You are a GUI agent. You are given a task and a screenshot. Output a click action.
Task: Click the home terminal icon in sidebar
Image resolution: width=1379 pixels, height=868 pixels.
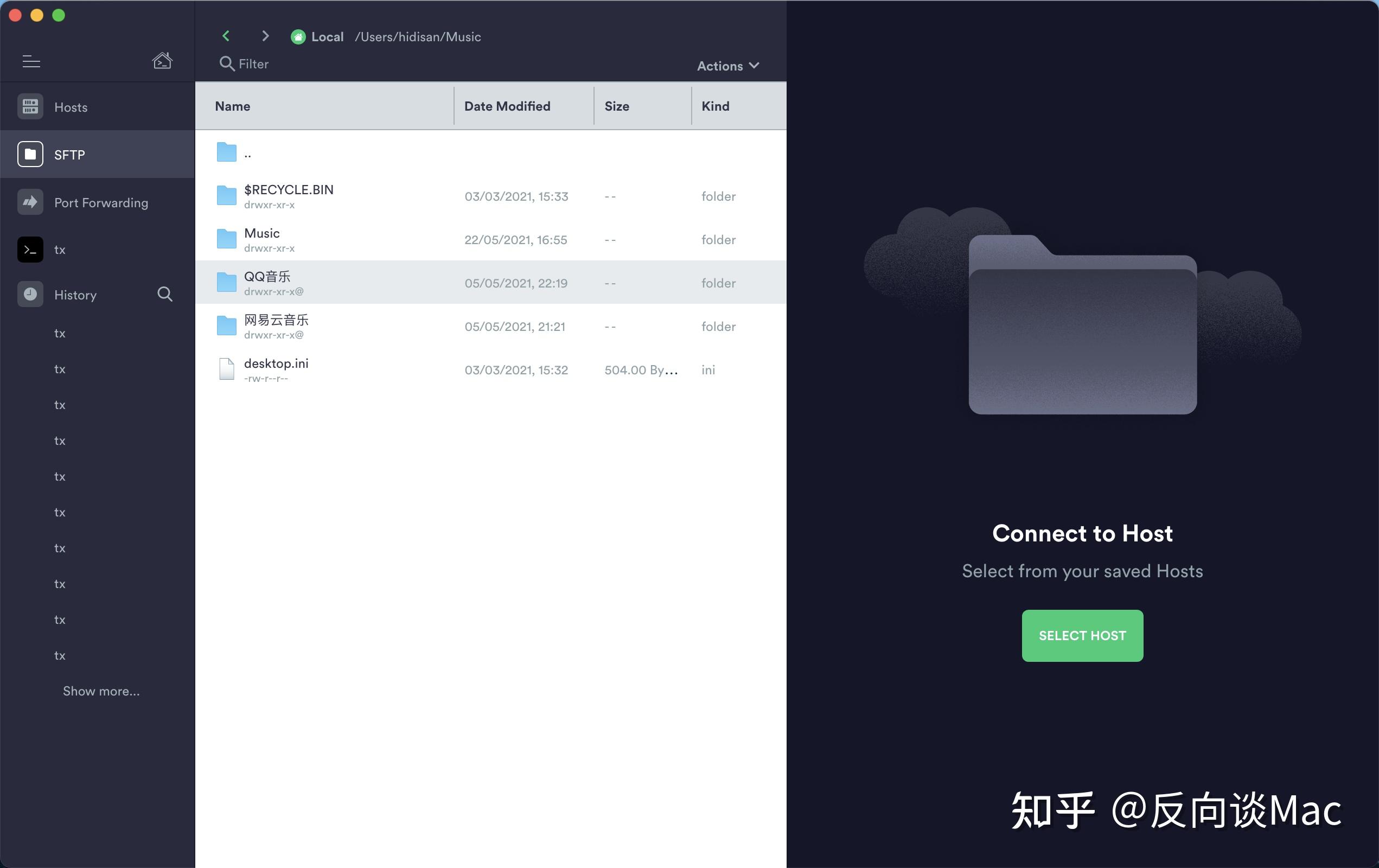point(162,60)
